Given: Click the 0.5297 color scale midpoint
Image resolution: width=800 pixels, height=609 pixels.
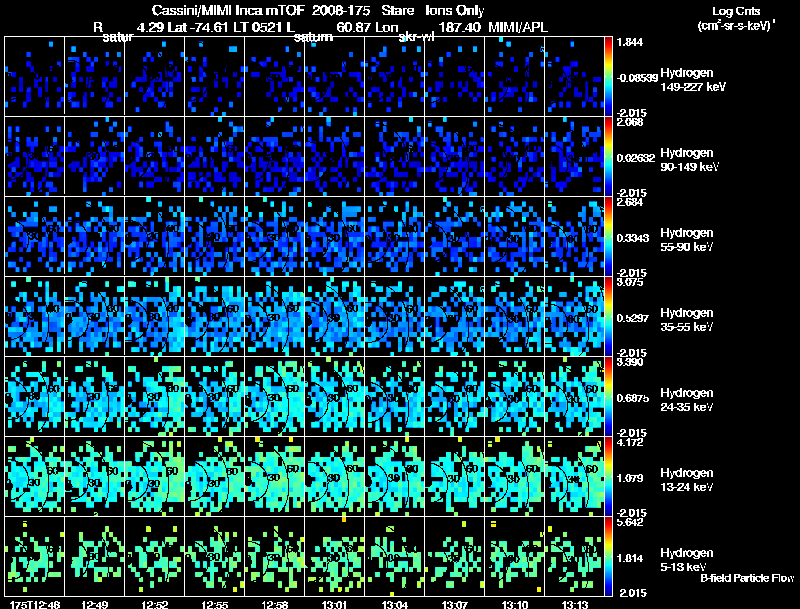Looking at the screenshot, I should 633,318.
